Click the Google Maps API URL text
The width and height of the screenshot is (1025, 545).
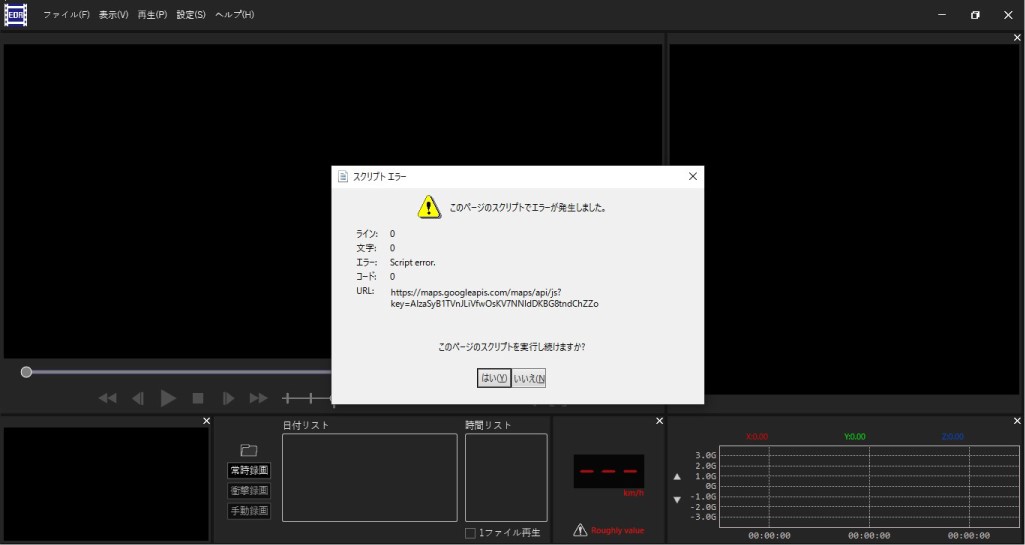(x=494, y=298)
